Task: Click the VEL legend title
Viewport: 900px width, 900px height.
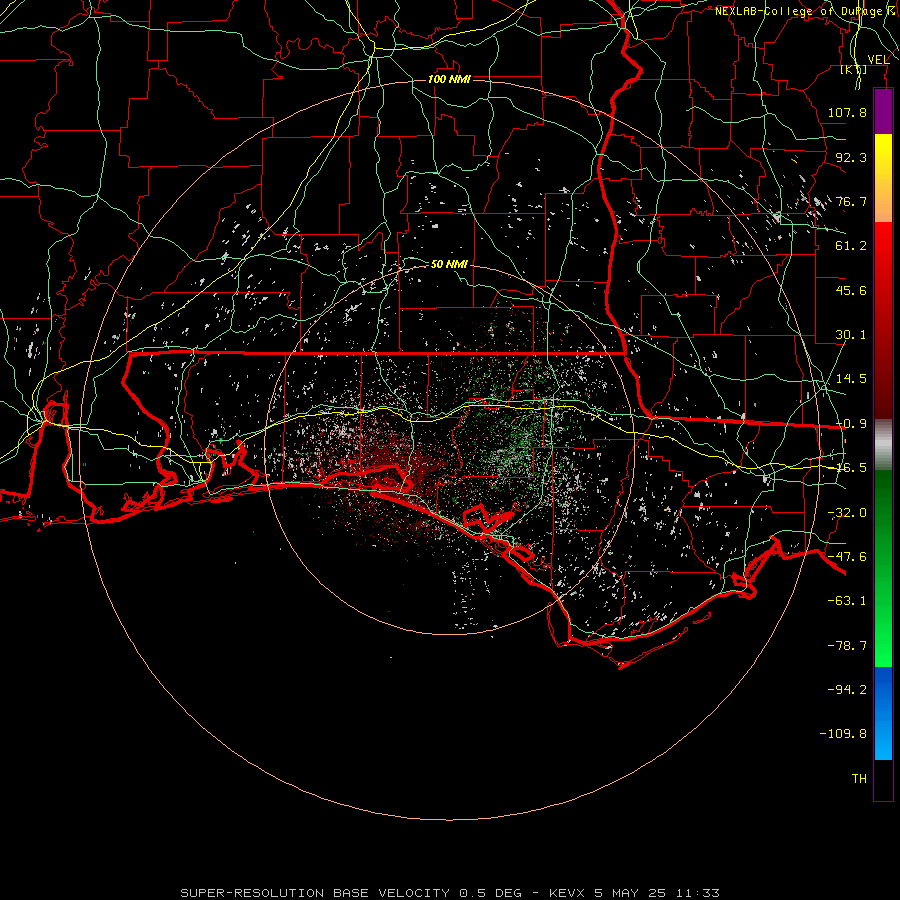Action: (x=878, y=60)
